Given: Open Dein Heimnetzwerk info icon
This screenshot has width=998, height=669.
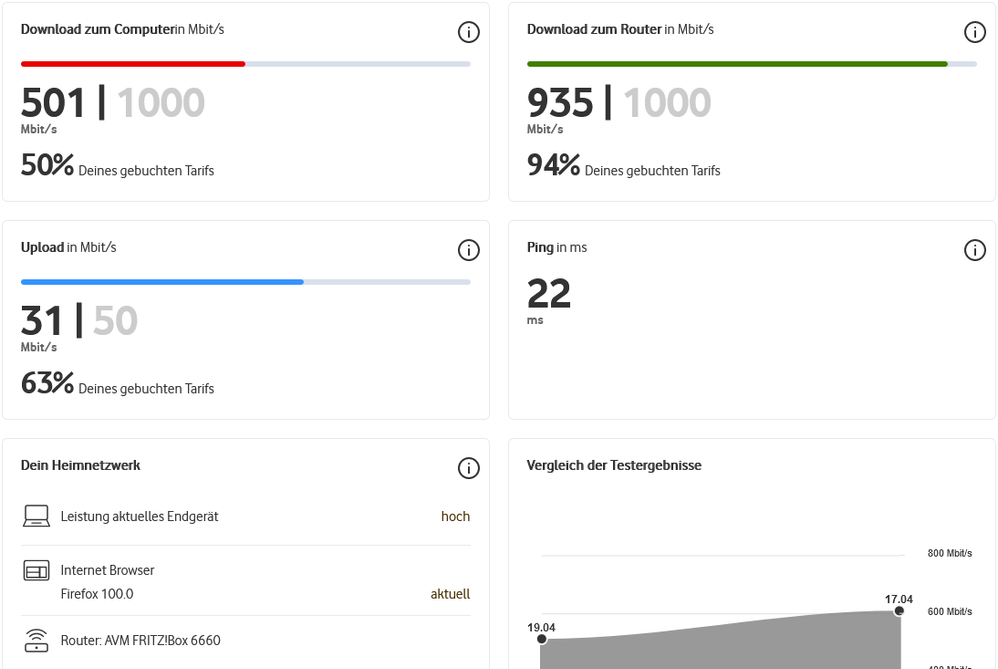Looking at the screenshot, I should point(468,468).
